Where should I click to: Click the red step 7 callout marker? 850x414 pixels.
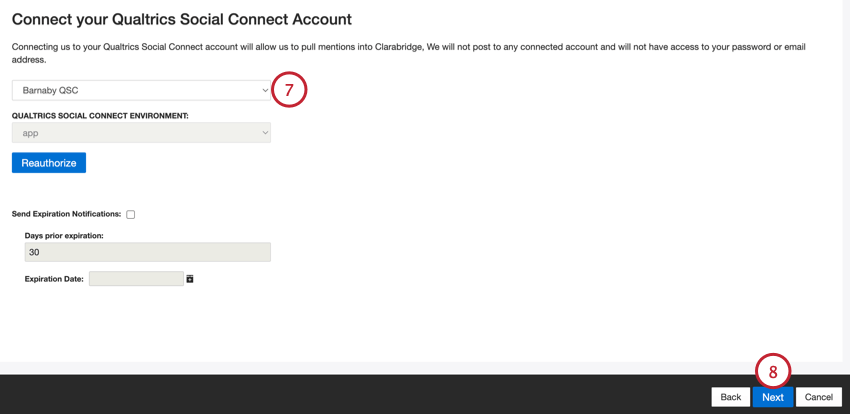288,90
